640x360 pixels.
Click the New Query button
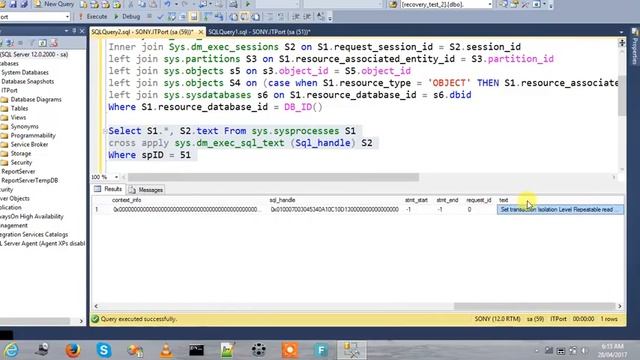pyautogui.click(x=54, y=4)
